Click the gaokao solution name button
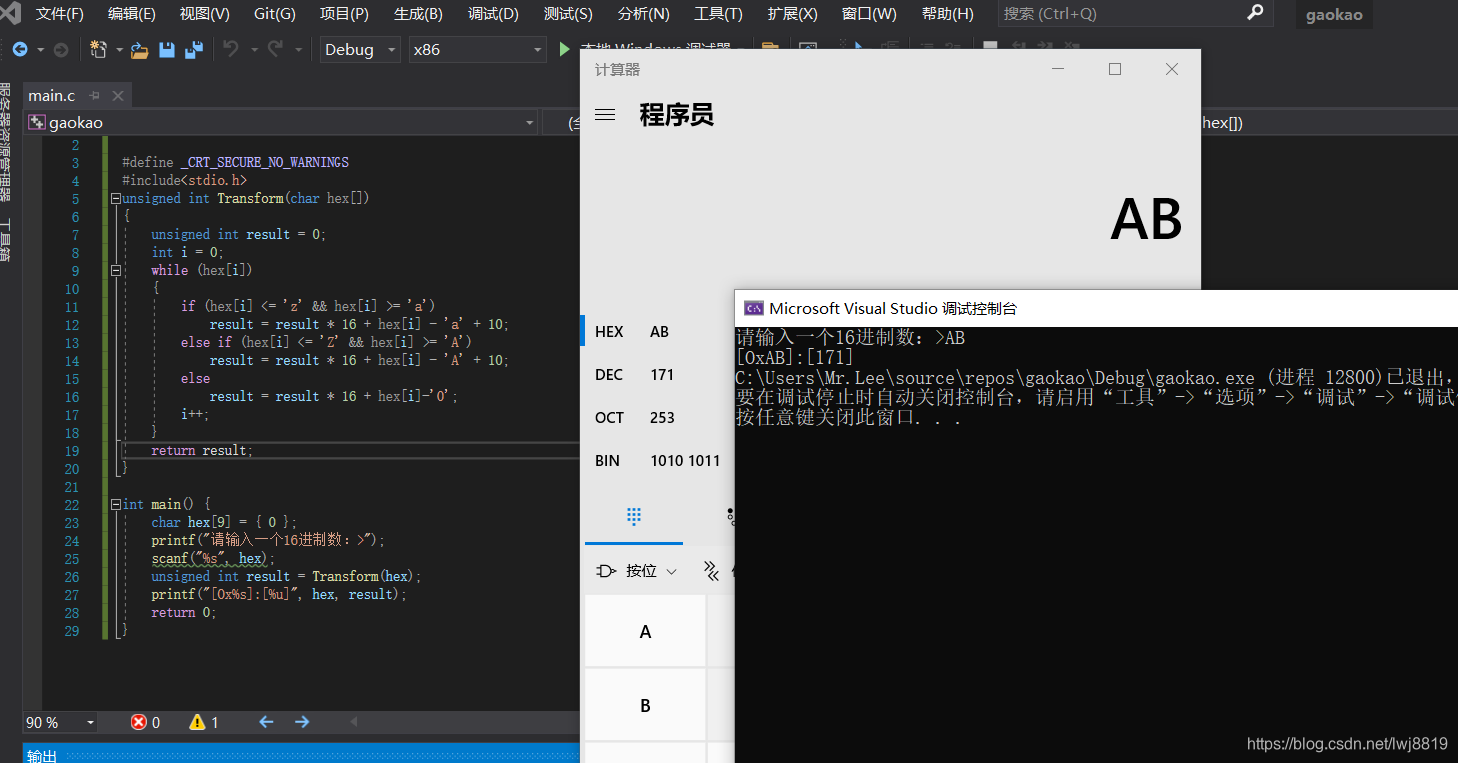The width and height of the screenshot is (1458, 763). pos(1334,15)
